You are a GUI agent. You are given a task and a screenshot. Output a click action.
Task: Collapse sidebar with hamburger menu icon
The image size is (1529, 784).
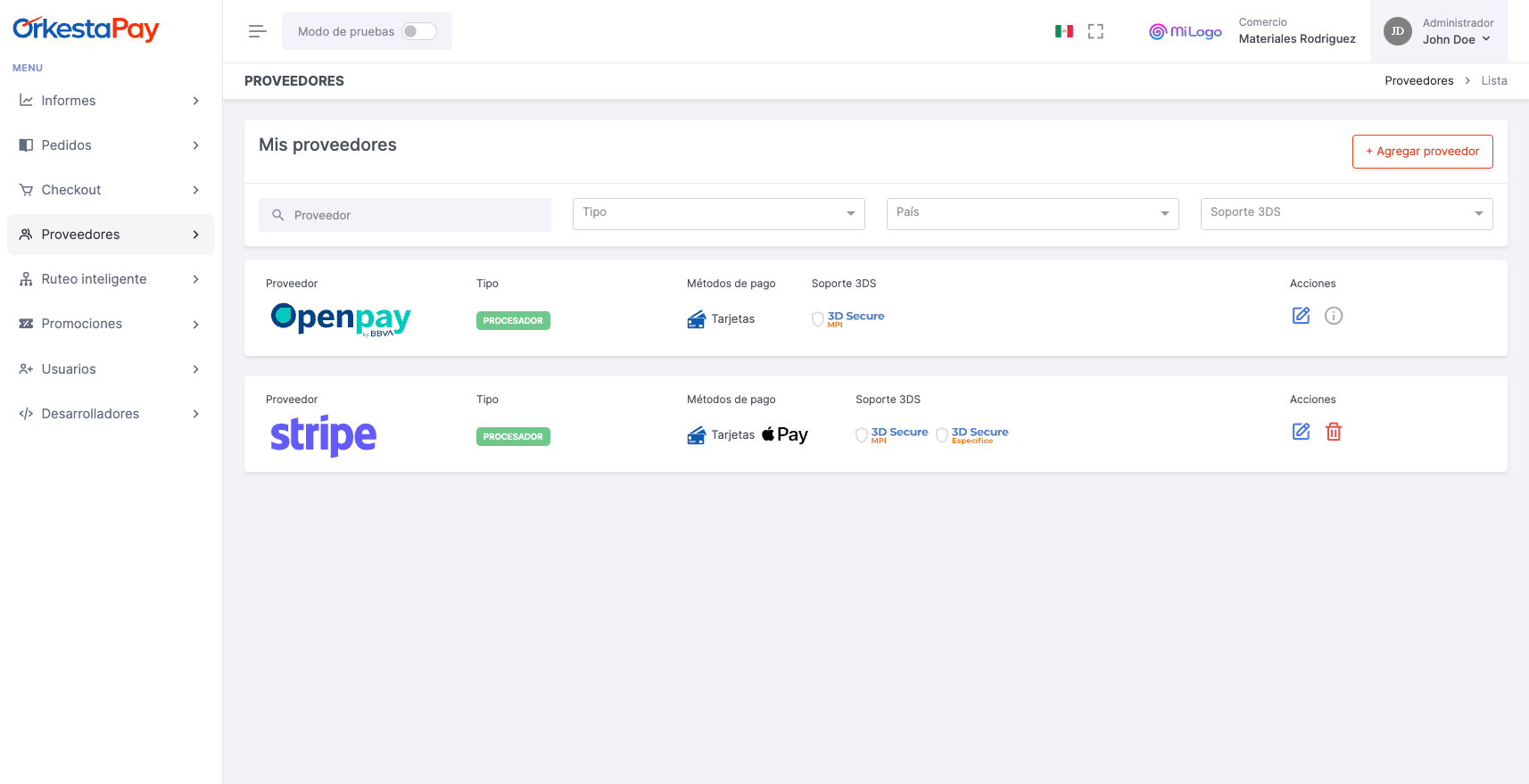click(258, 31)
